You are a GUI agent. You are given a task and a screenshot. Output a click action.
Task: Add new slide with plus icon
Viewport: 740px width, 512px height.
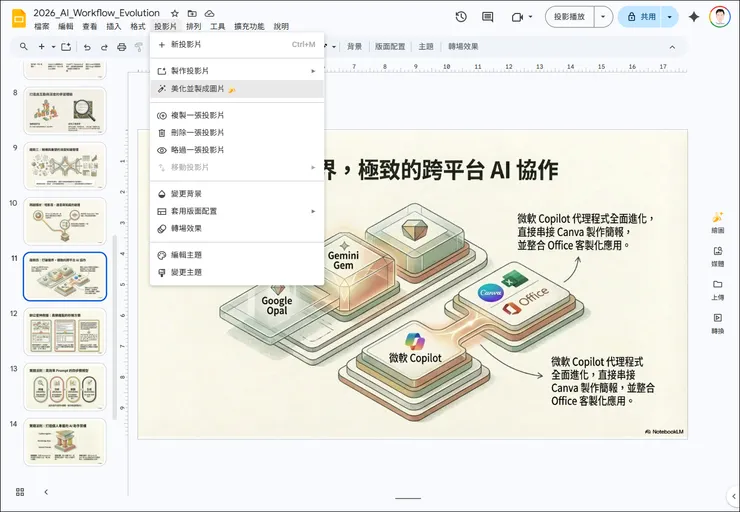pyautogui.click(x=42, y=47)
